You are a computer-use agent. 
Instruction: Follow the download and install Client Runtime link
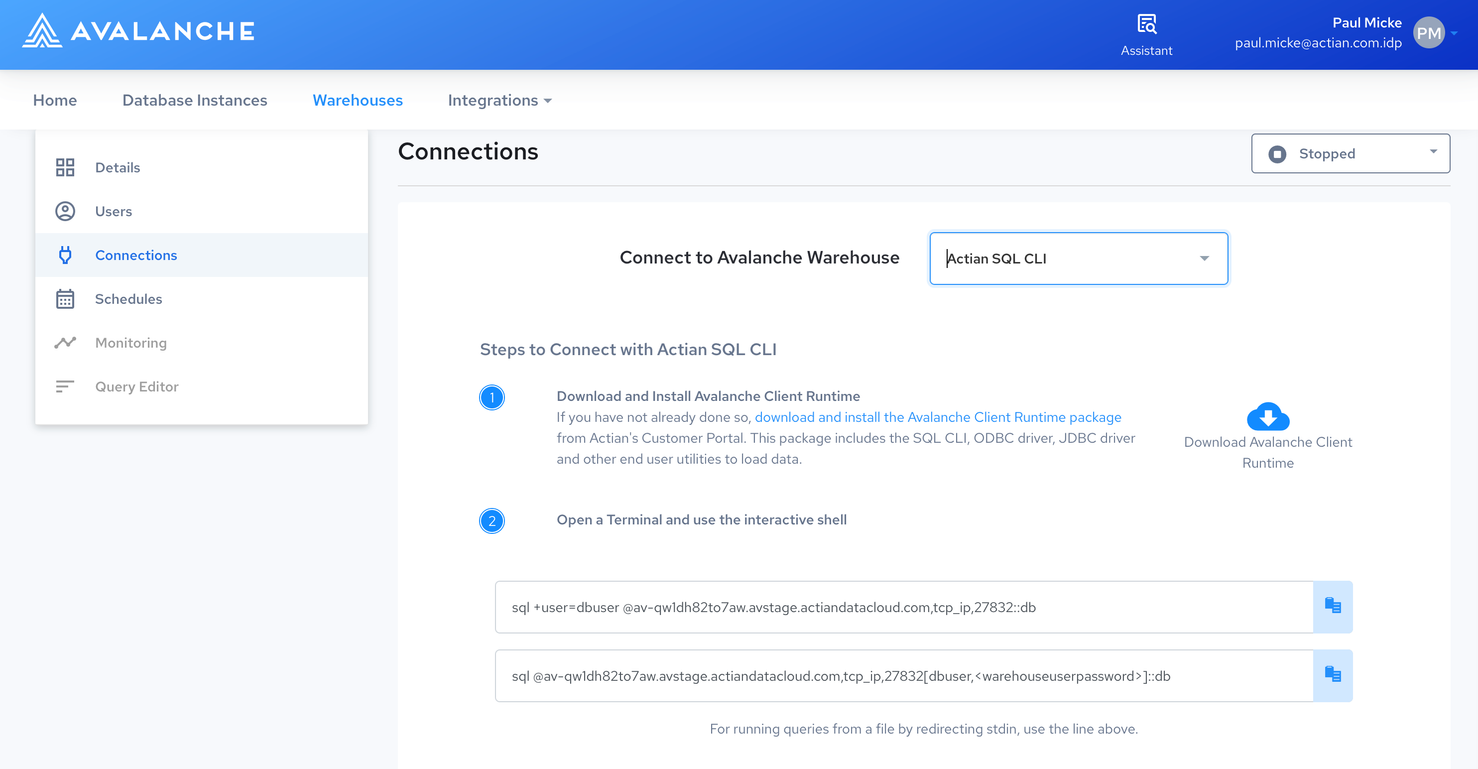coord(938,417)
